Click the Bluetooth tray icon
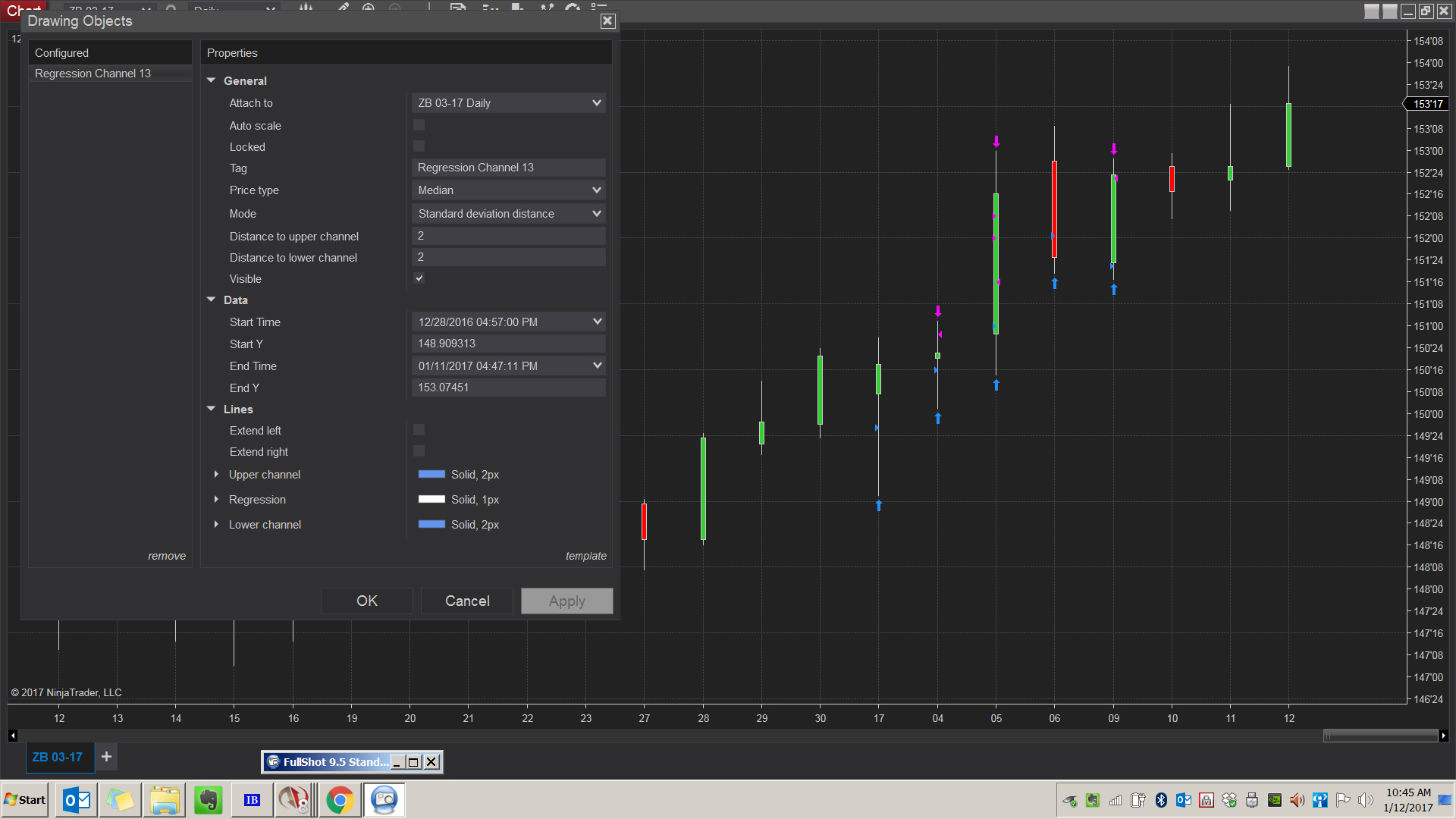Image resolution: width=1456 pixels, height=819 pixels. tap(1161, 800)
